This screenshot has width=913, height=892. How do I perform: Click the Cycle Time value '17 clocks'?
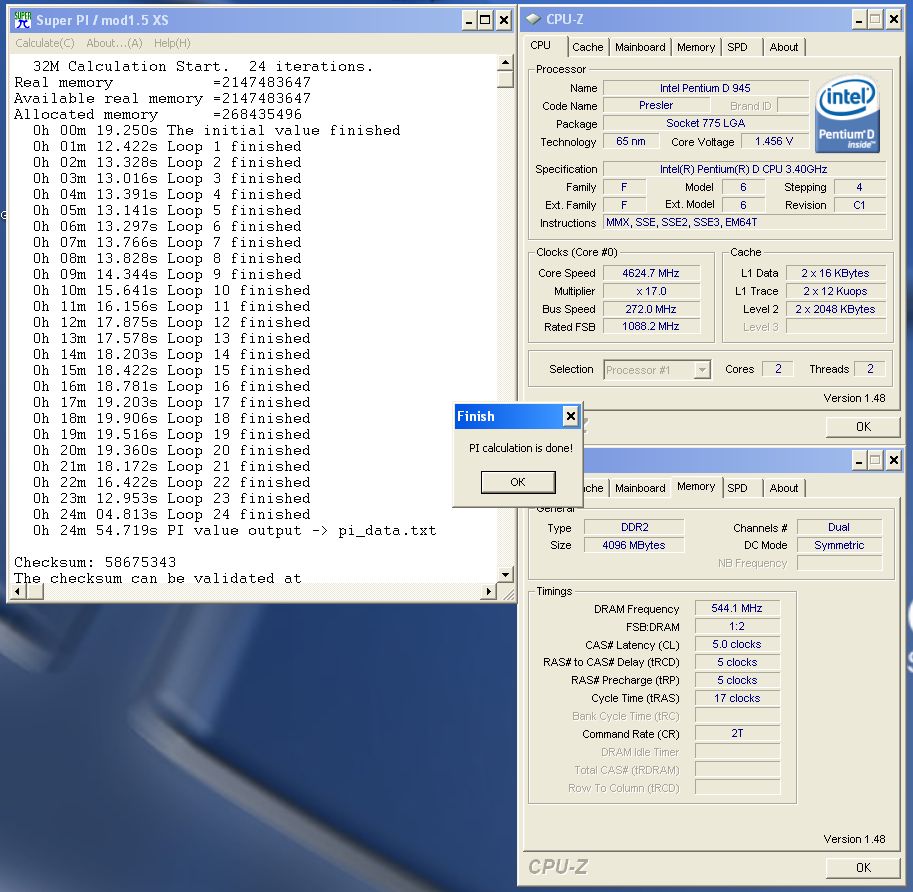(x=737, y=698)
